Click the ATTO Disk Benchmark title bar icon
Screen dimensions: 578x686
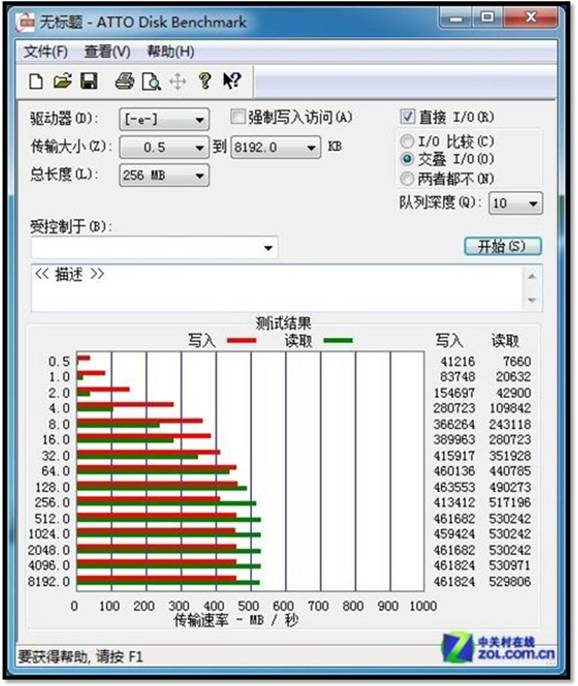coord(25,22)
